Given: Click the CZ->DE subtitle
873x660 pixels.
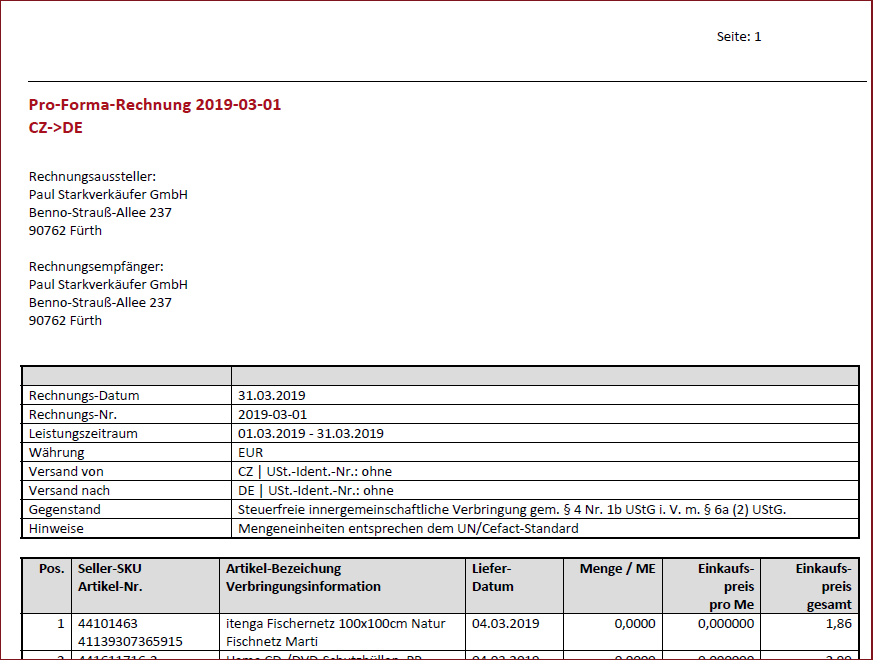Looking at the screenshot, I should [55, 127].
